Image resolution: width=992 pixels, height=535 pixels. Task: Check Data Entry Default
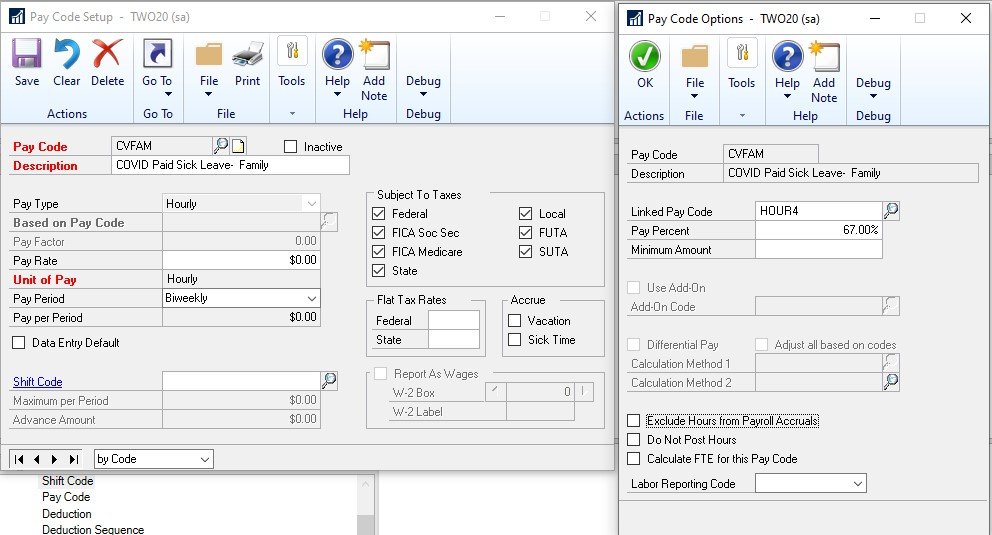pos(18,343)
